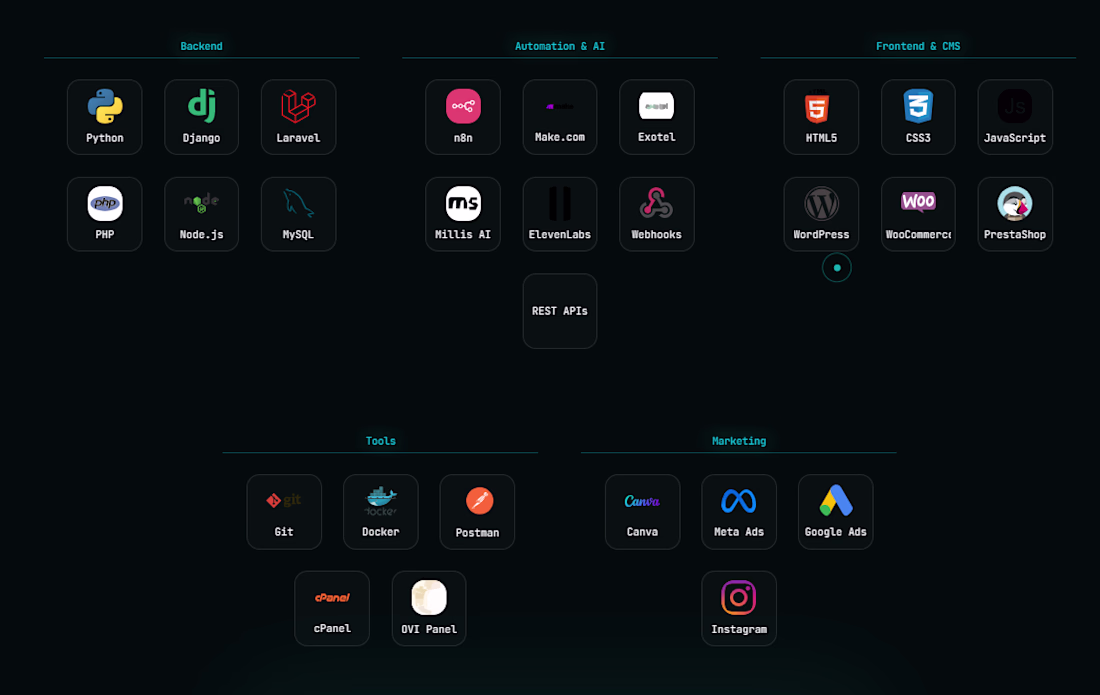1100x695 pixels.
Task: Click the Marketing section heading
Action: click(x=739, y=441)
